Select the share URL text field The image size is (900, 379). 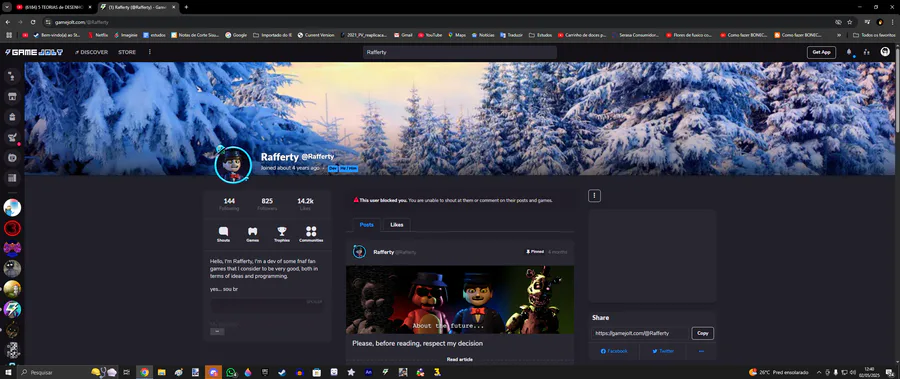[x=640, y=333]
